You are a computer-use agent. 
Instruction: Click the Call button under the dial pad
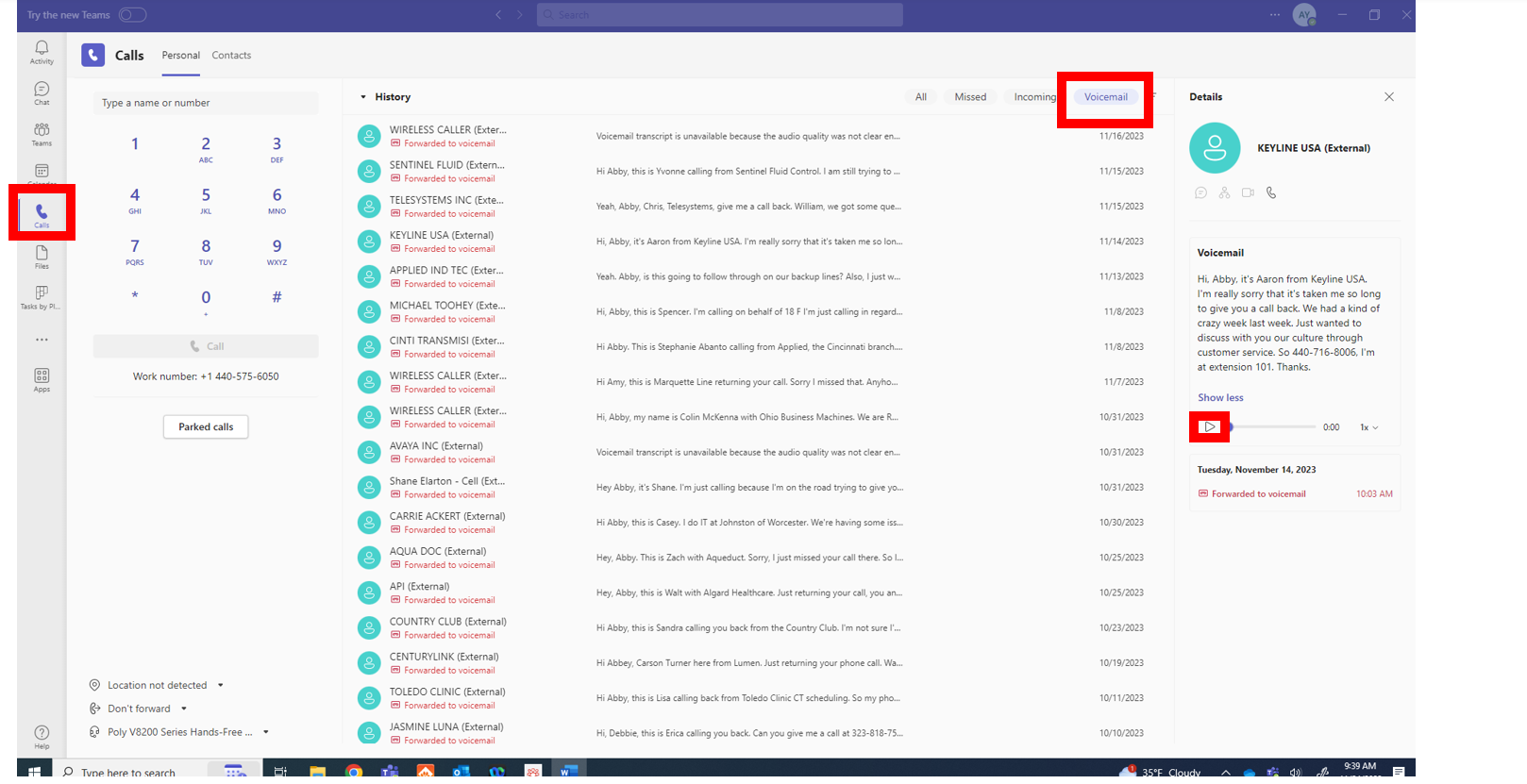206,346
